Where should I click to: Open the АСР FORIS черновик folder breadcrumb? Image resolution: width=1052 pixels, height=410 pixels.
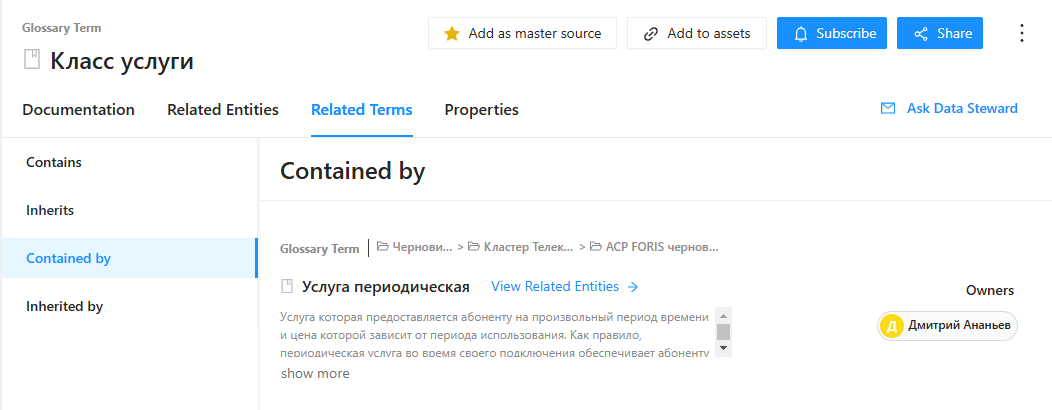click(x=654, y=247)
